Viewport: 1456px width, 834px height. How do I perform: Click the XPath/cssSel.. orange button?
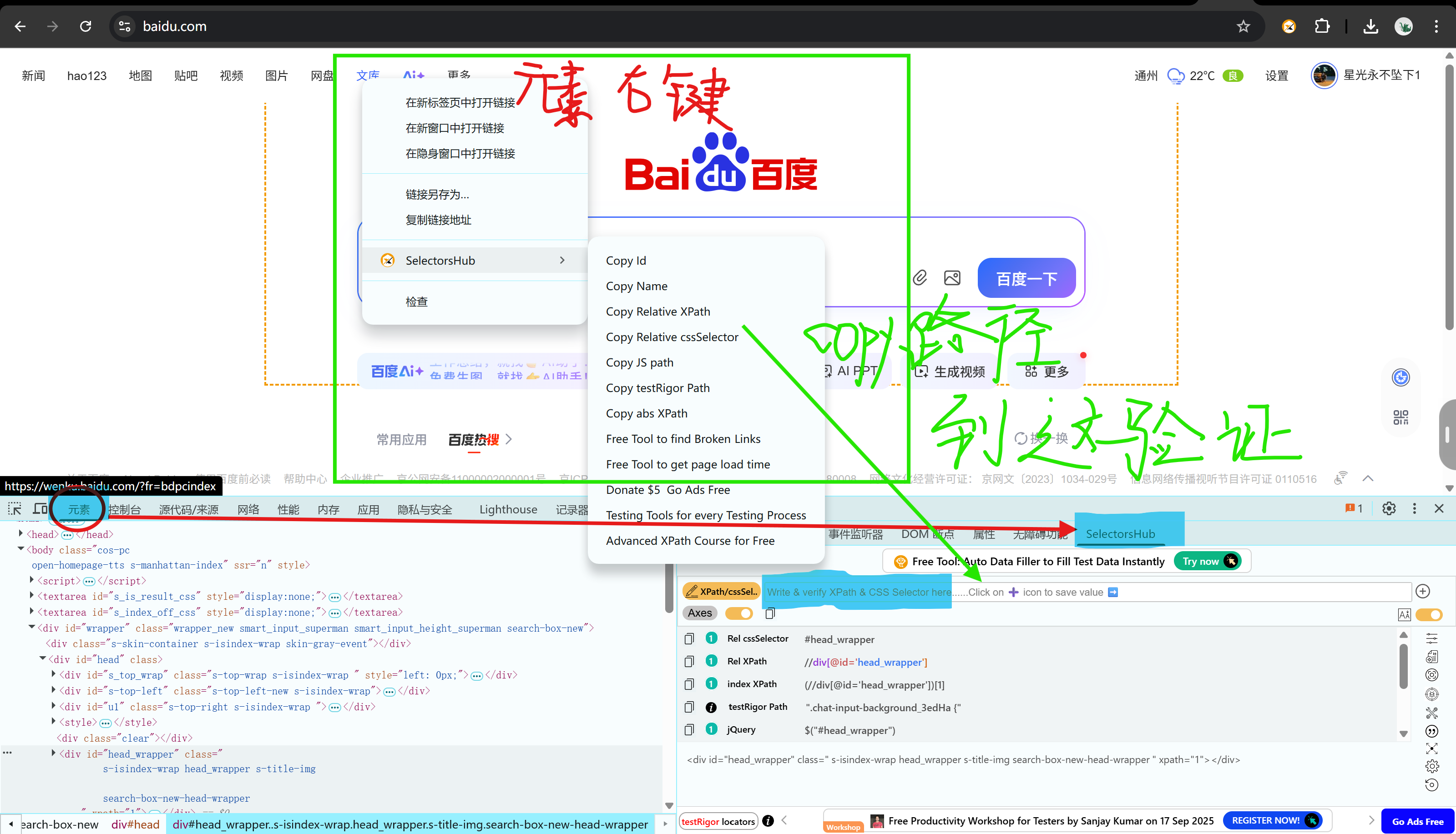(x=722, y=592)
